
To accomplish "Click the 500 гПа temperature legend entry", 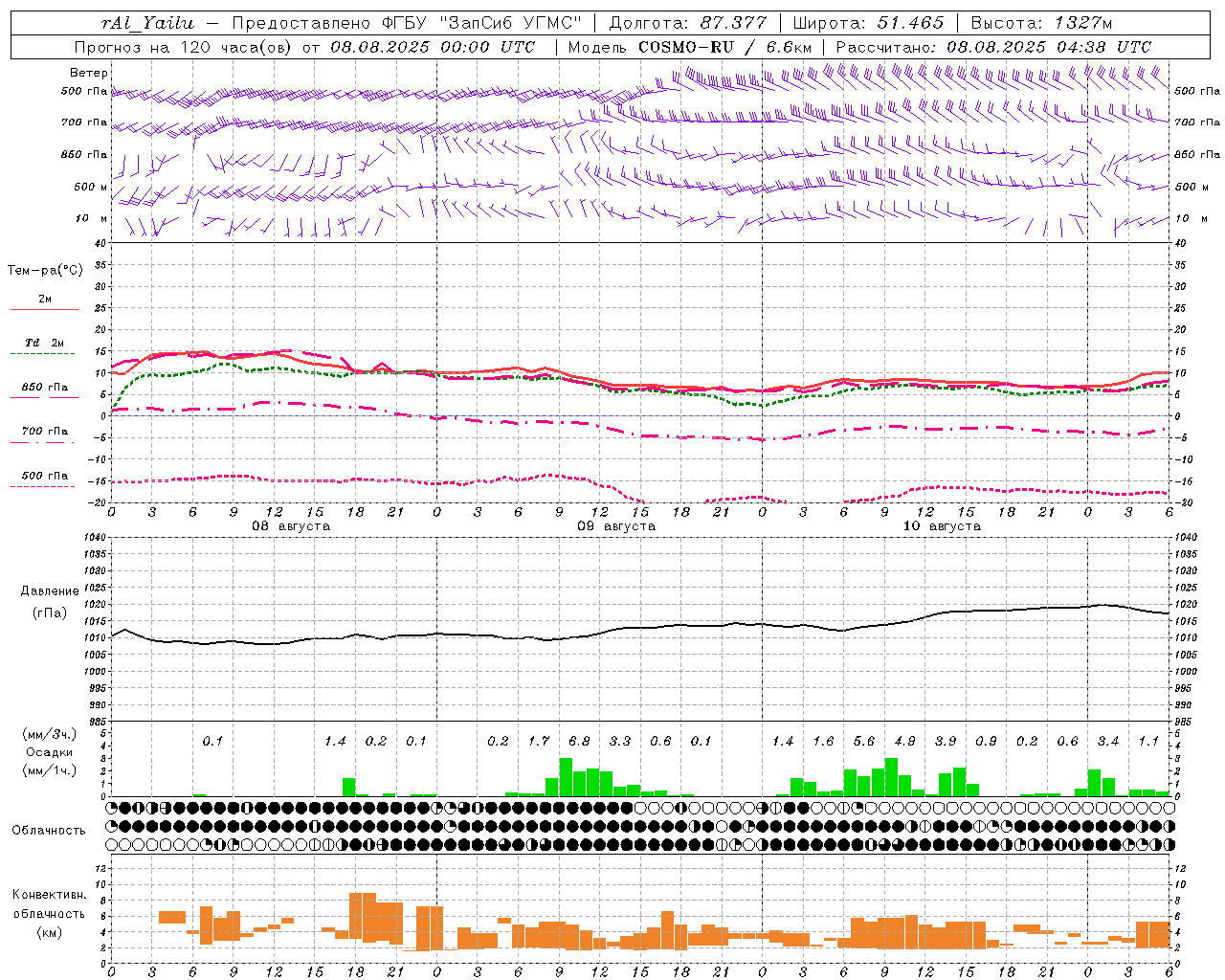I will tap(45, 476).
